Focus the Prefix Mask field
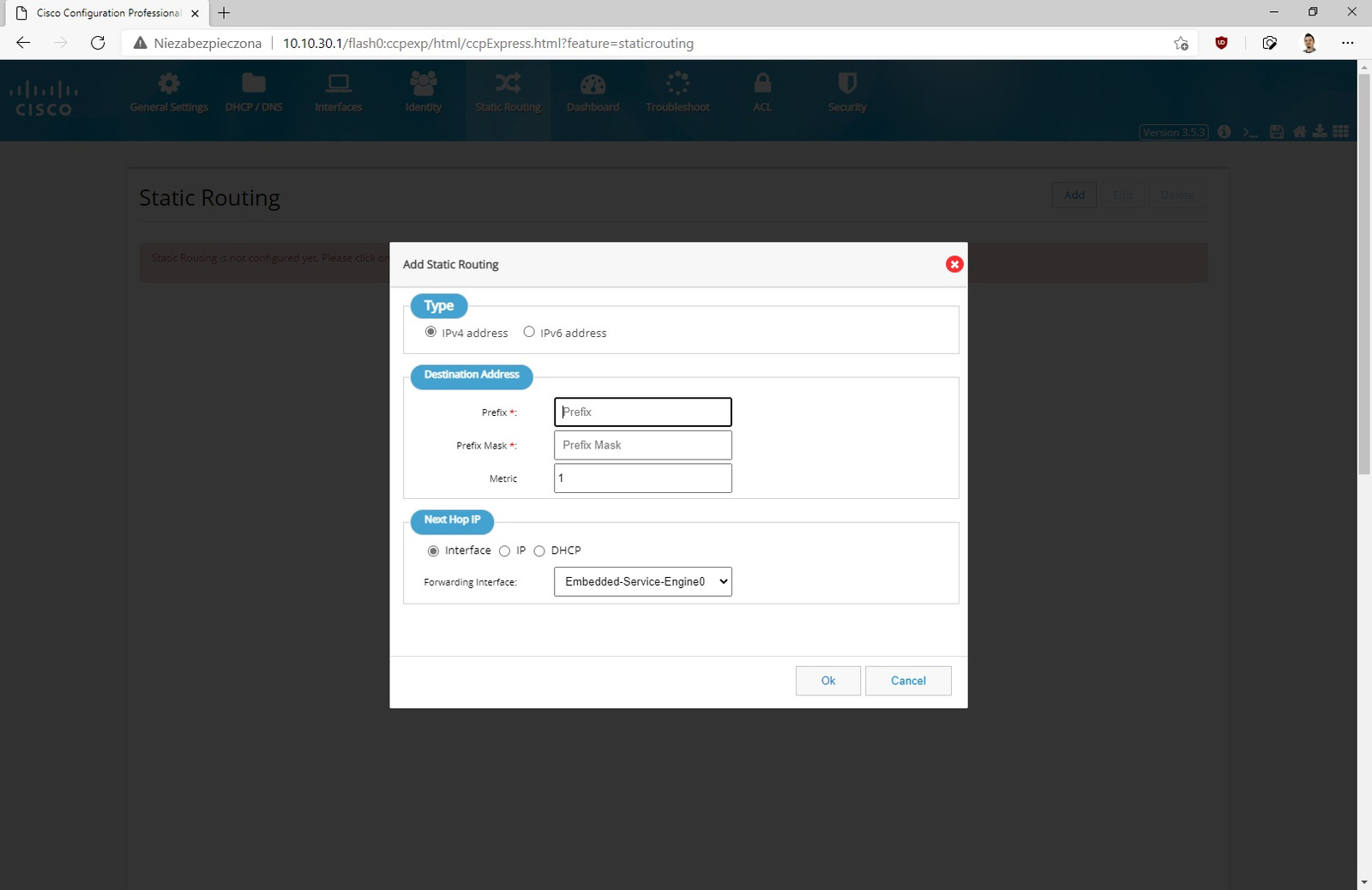 pyautogui.click(x=642, y=445)
